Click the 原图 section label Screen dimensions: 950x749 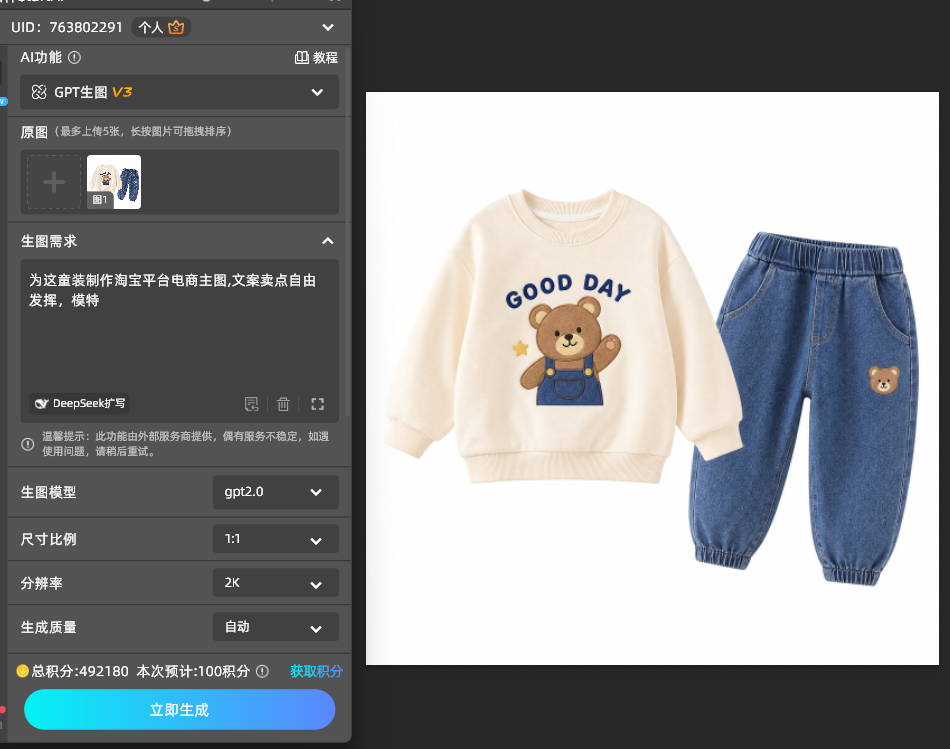click(x=34, y=132)
